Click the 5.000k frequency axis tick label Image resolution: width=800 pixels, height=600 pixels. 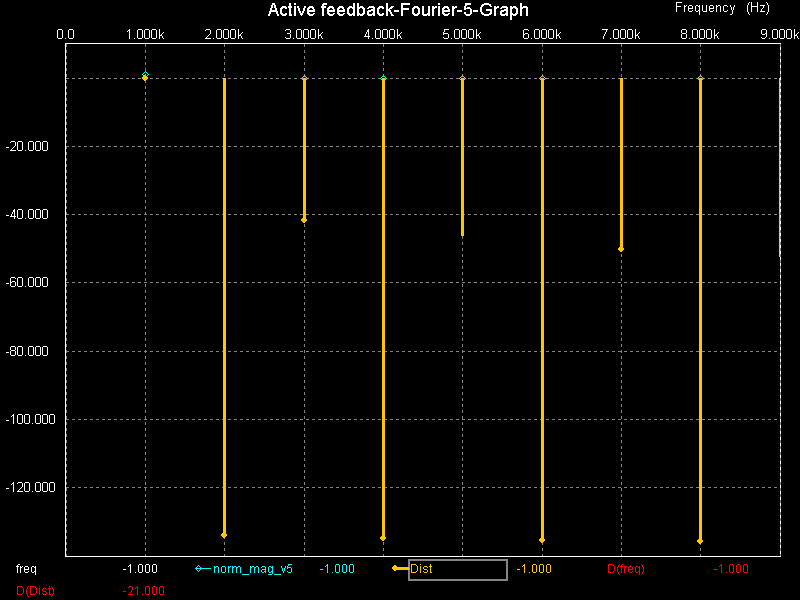[462, 34]
